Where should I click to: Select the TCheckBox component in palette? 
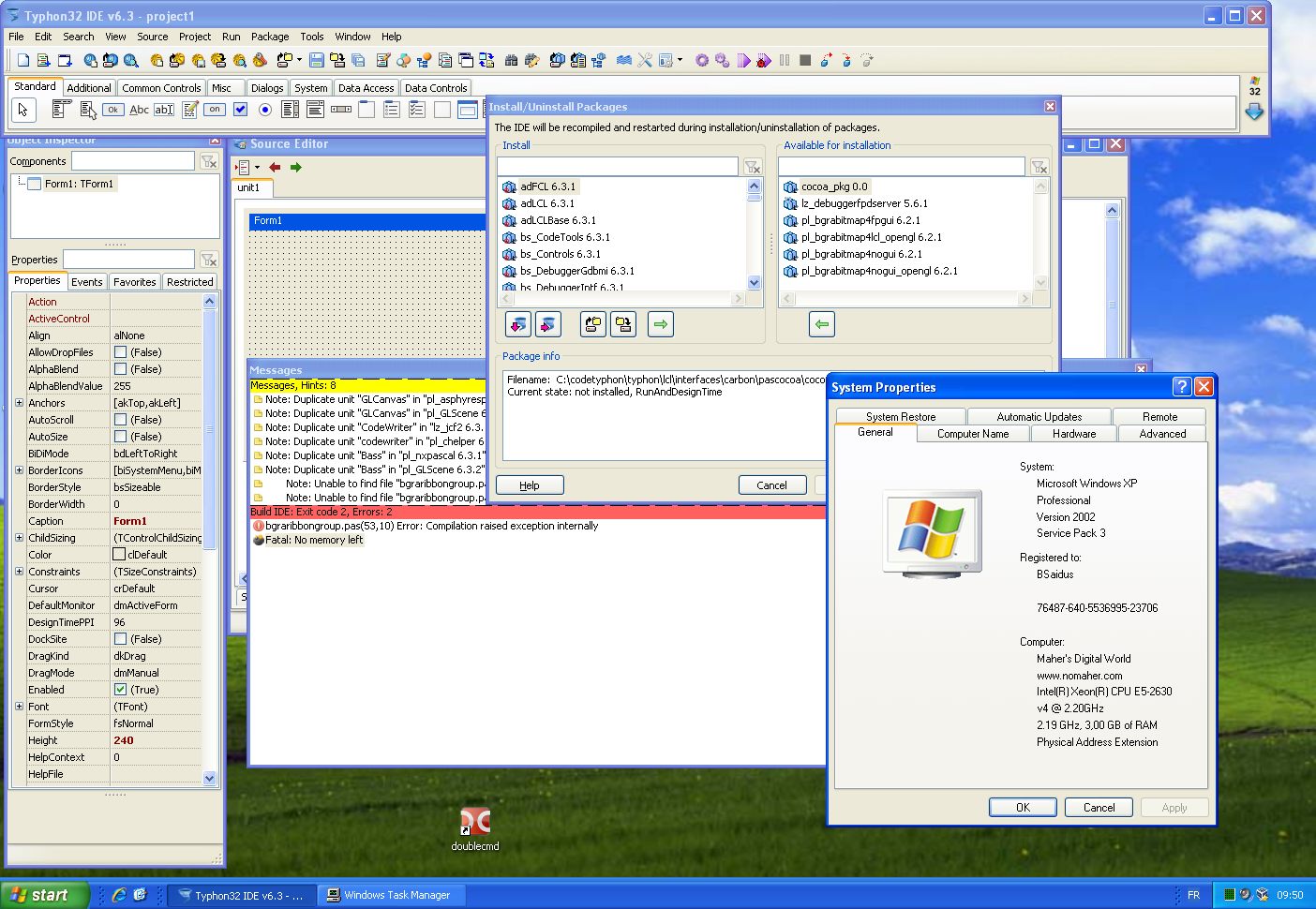coord(240,110)
